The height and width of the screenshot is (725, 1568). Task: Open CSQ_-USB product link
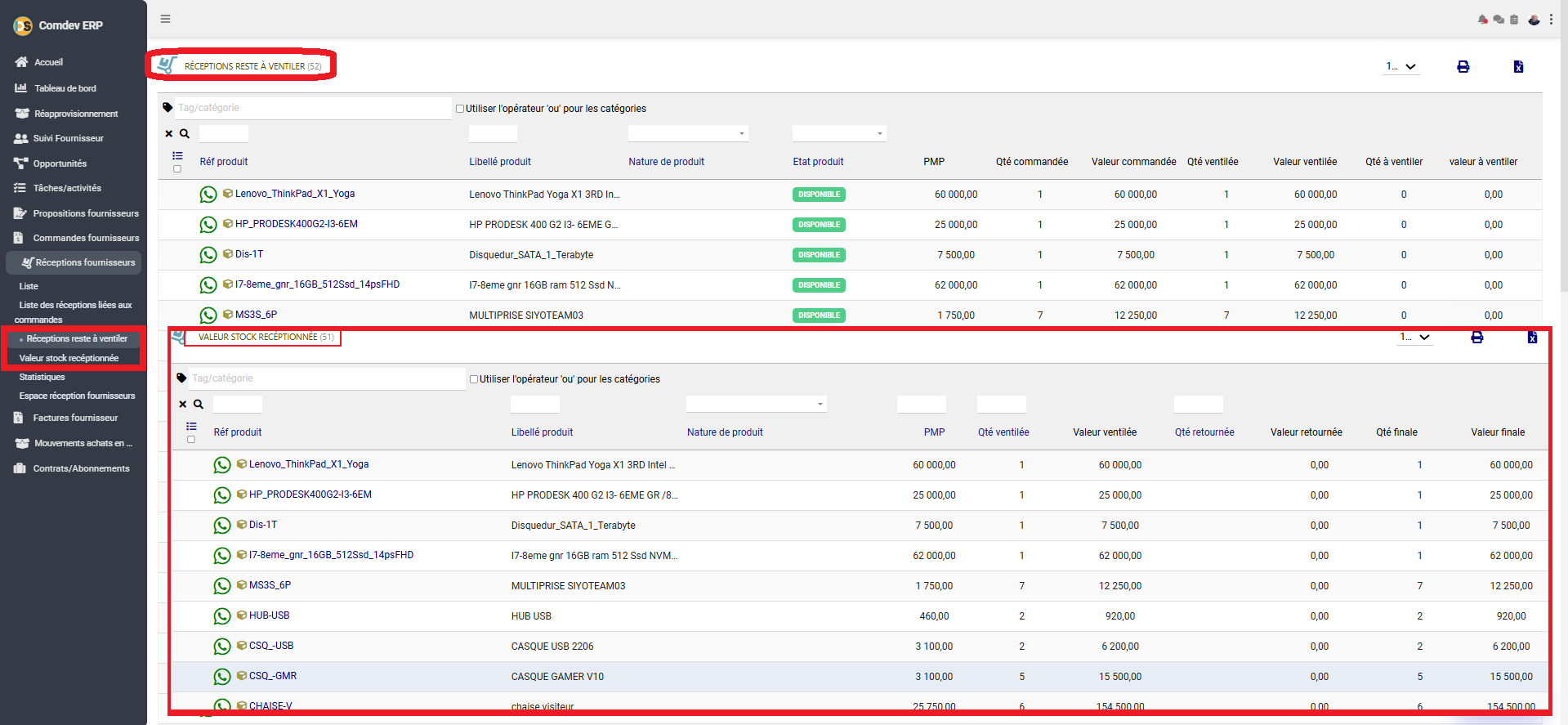pyautogui.click(x=271, y=646)
